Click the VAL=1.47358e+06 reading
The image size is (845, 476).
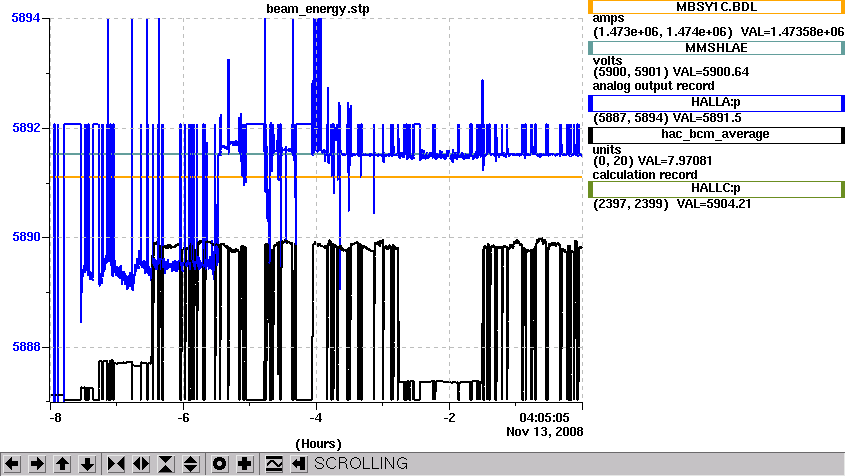coord(792,32)
